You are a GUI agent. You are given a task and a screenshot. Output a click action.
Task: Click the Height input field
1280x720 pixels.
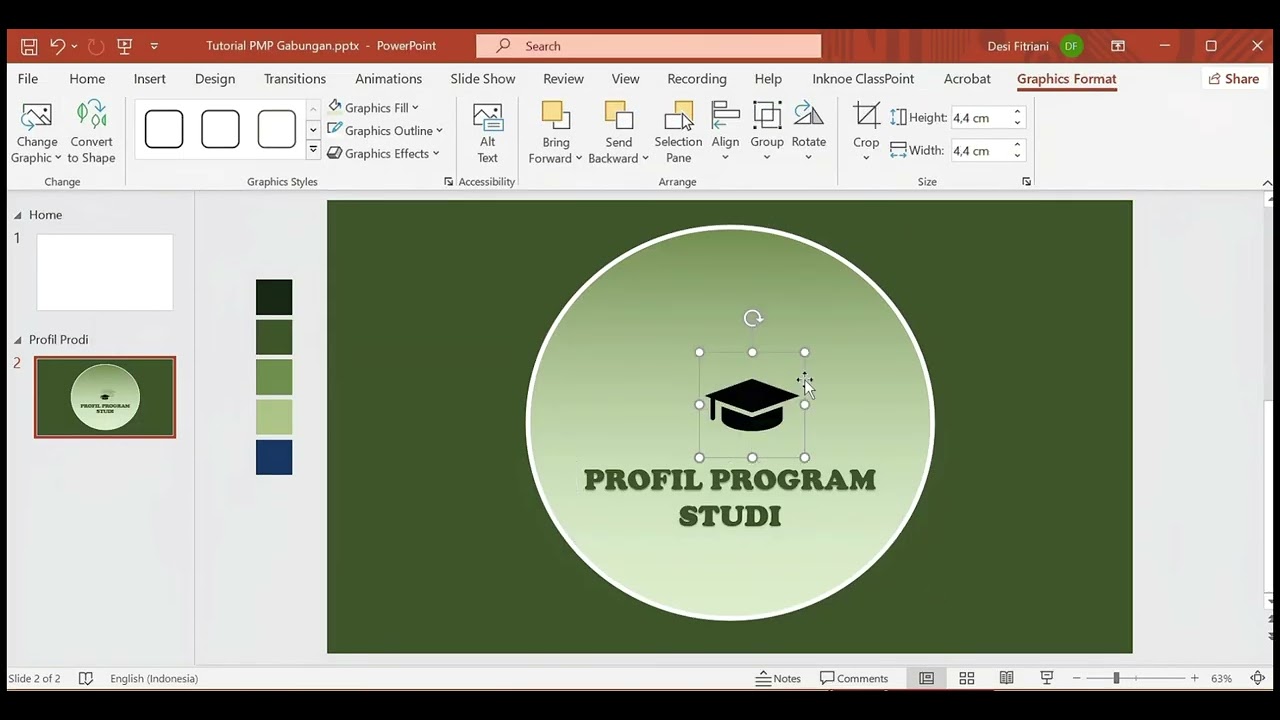(x=980, y=118)
